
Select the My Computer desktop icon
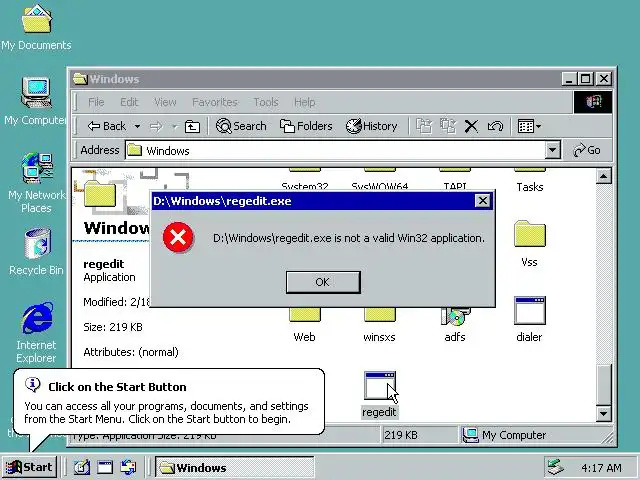[36, 101]
